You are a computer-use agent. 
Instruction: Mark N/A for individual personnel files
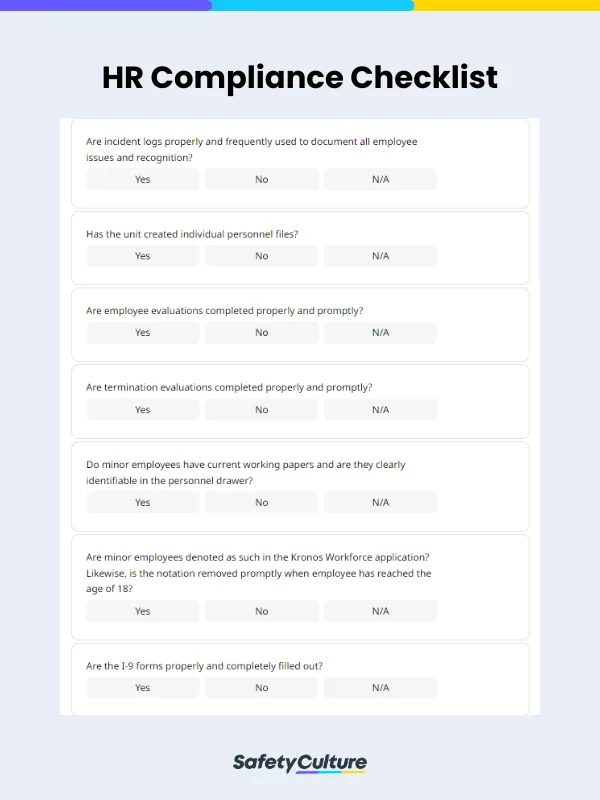pos(380,256)
